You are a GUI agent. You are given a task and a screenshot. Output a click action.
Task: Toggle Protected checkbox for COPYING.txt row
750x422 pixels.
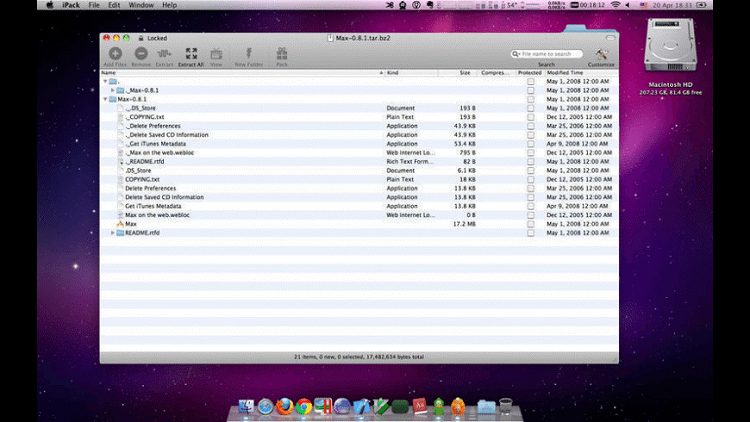[x=530, y=180]
